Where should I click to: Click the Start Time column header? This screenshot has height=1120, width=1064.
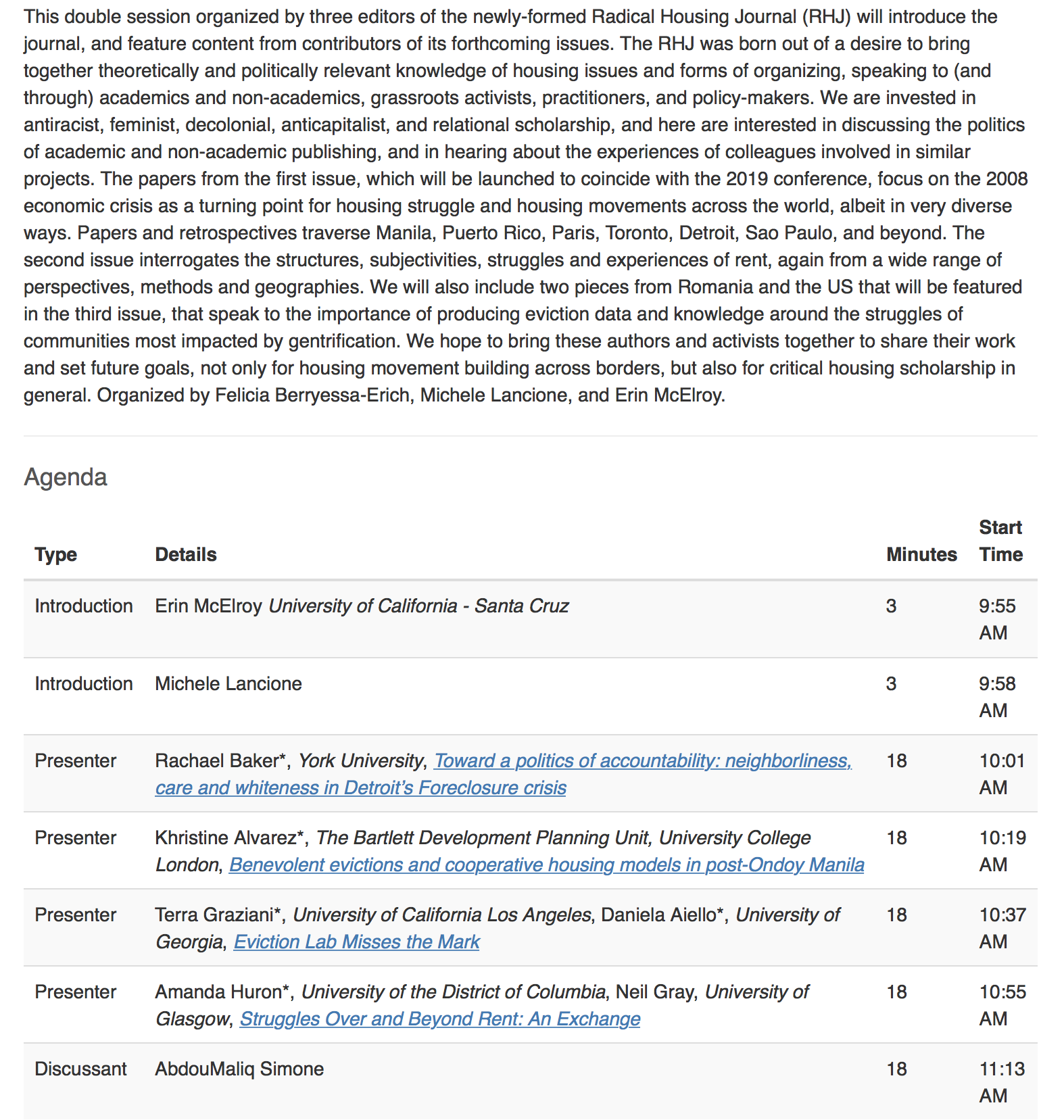[x=1000, y=541]
